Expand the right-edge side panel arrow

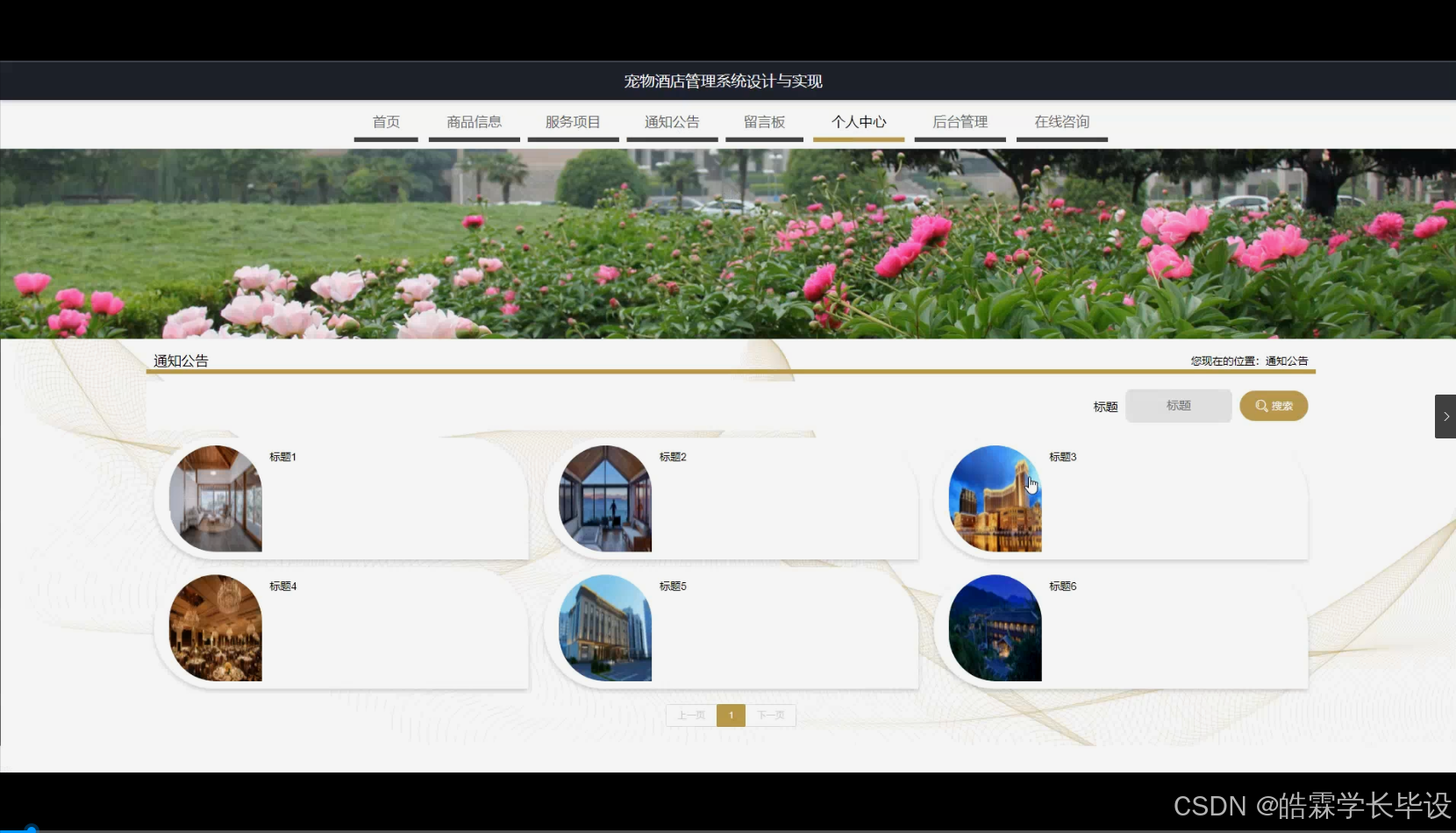point(1445,416)
